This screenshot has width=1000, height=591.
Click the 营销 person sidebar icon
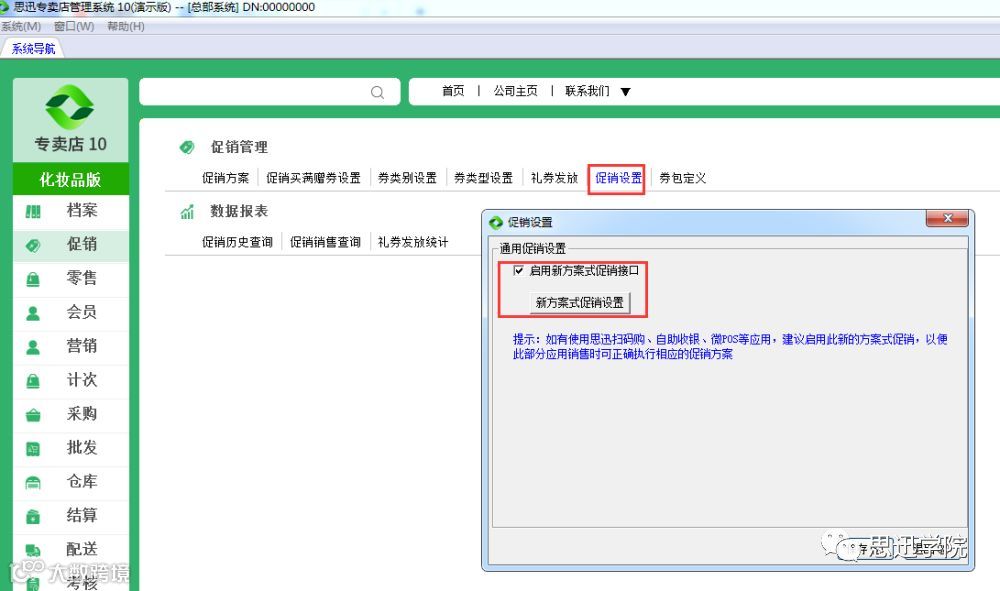pyautogui.click(x=33, y=347)
